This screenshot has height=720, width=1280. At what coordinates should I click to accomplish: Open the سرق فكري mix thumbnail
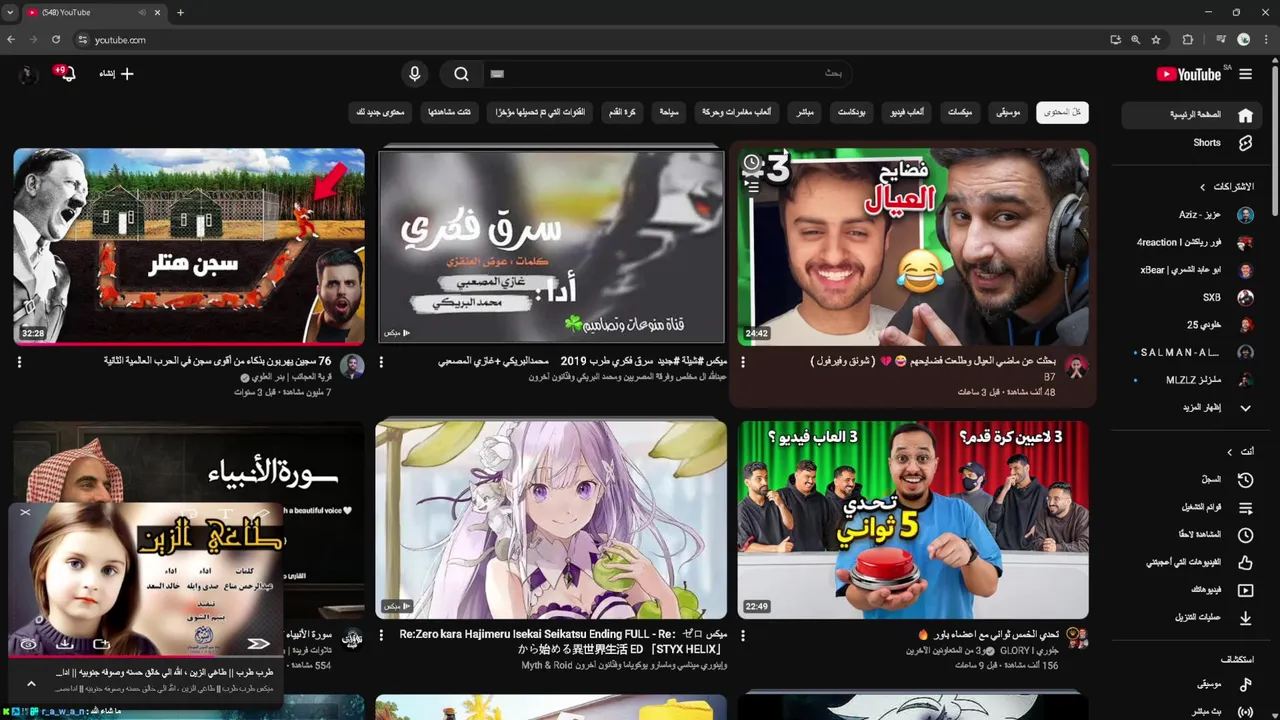(x=551, y=246)
